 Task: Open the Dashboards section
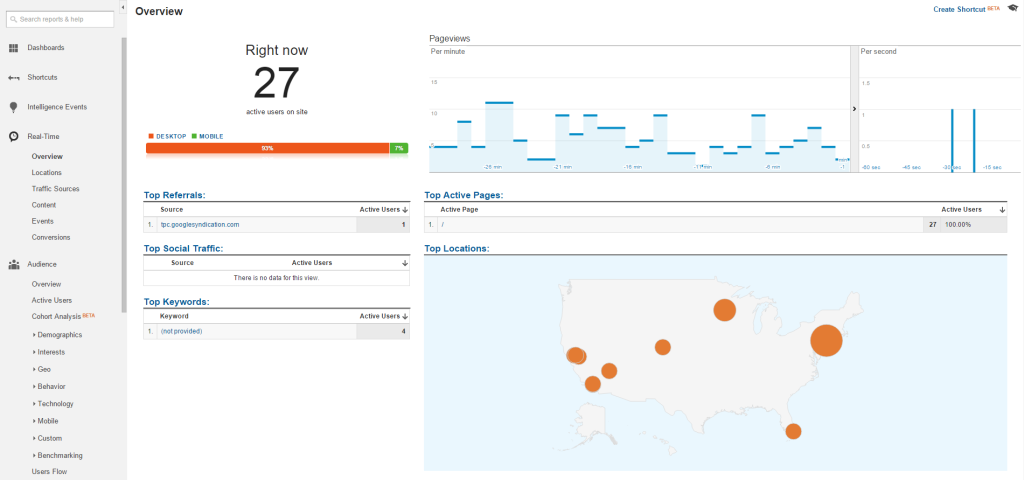click(x=46, y=48)
